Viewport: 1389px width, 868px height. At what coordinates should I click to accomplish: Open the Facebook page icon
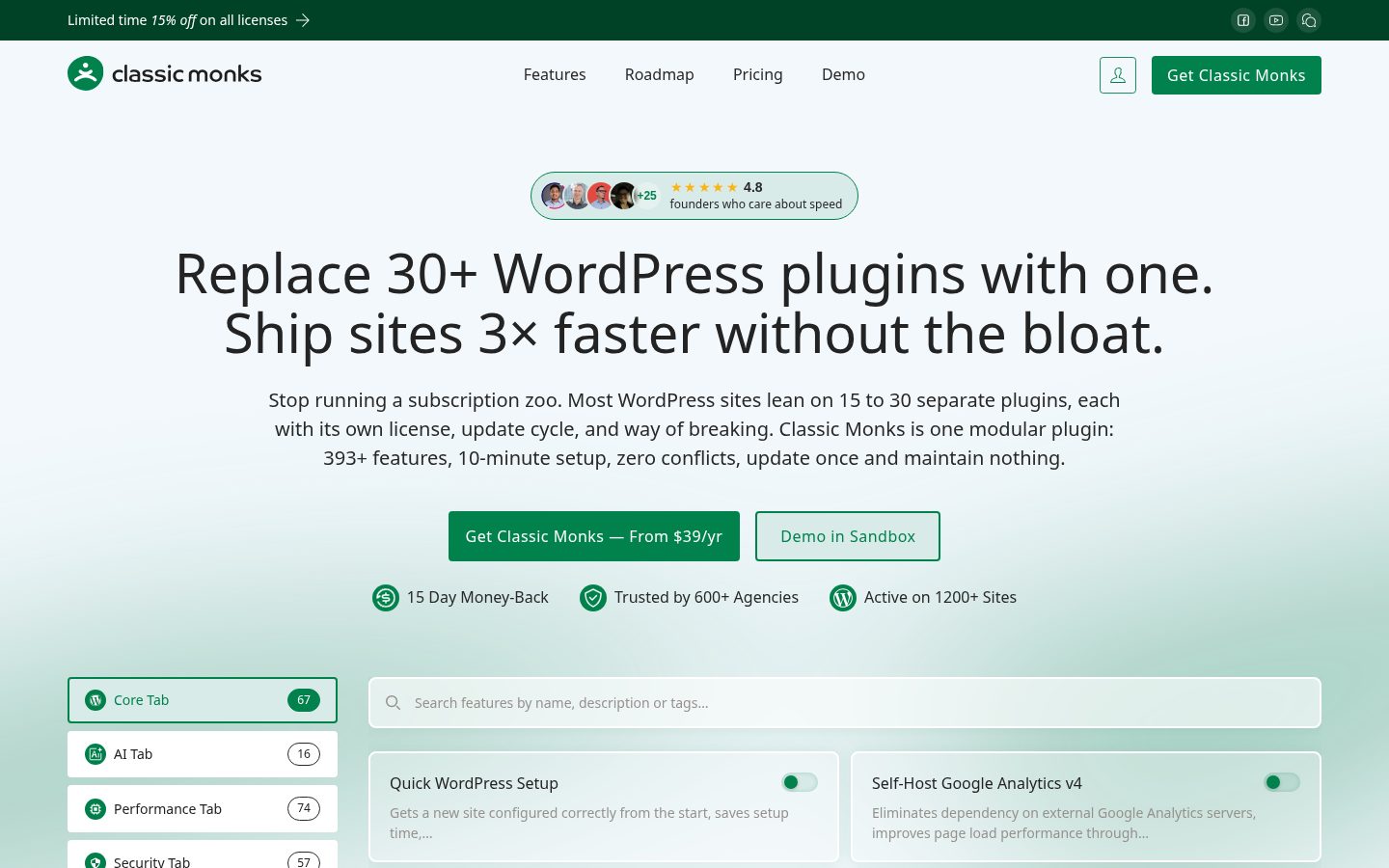point(1243,20)
